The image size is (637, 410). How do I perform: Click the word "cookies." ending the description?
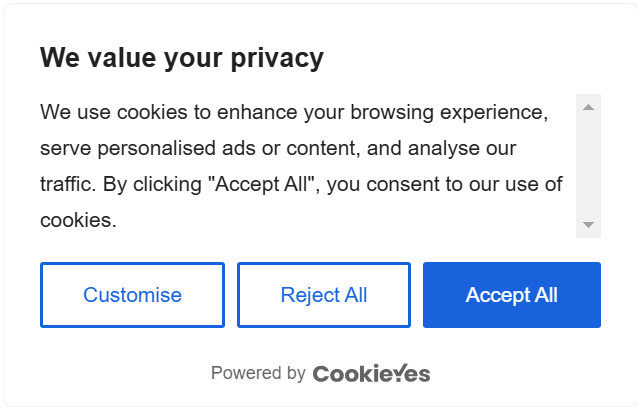pos(78,220)
